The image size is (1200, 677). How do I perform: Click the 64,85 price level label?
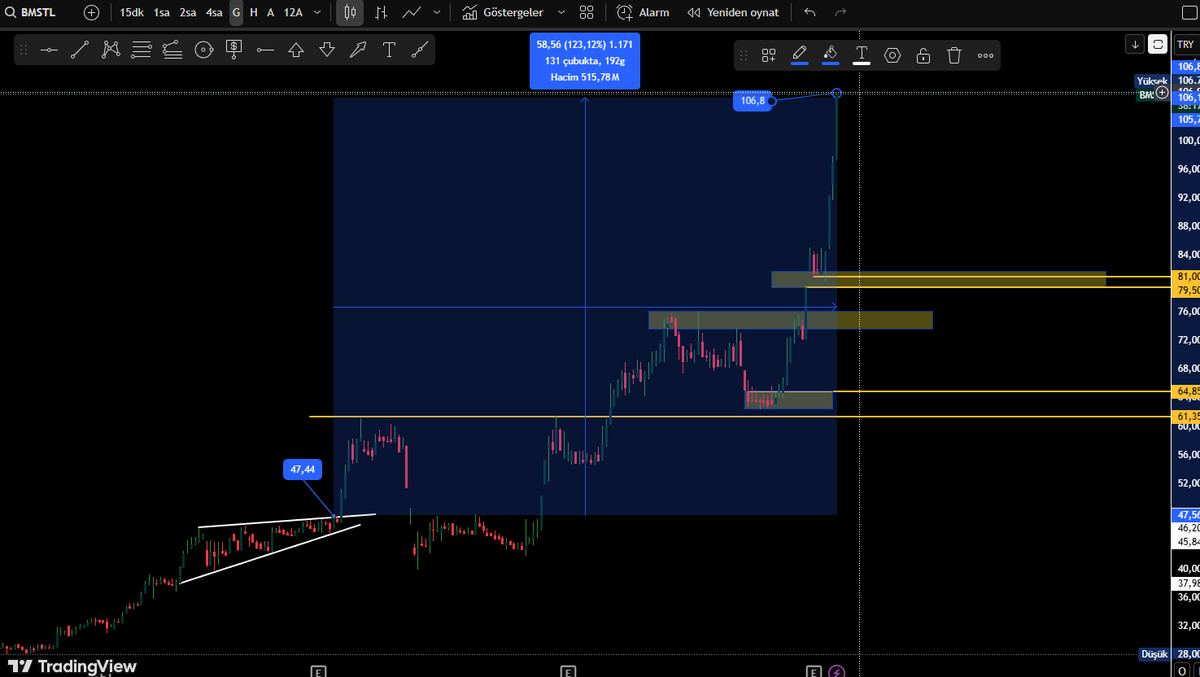coord(1187,391)
